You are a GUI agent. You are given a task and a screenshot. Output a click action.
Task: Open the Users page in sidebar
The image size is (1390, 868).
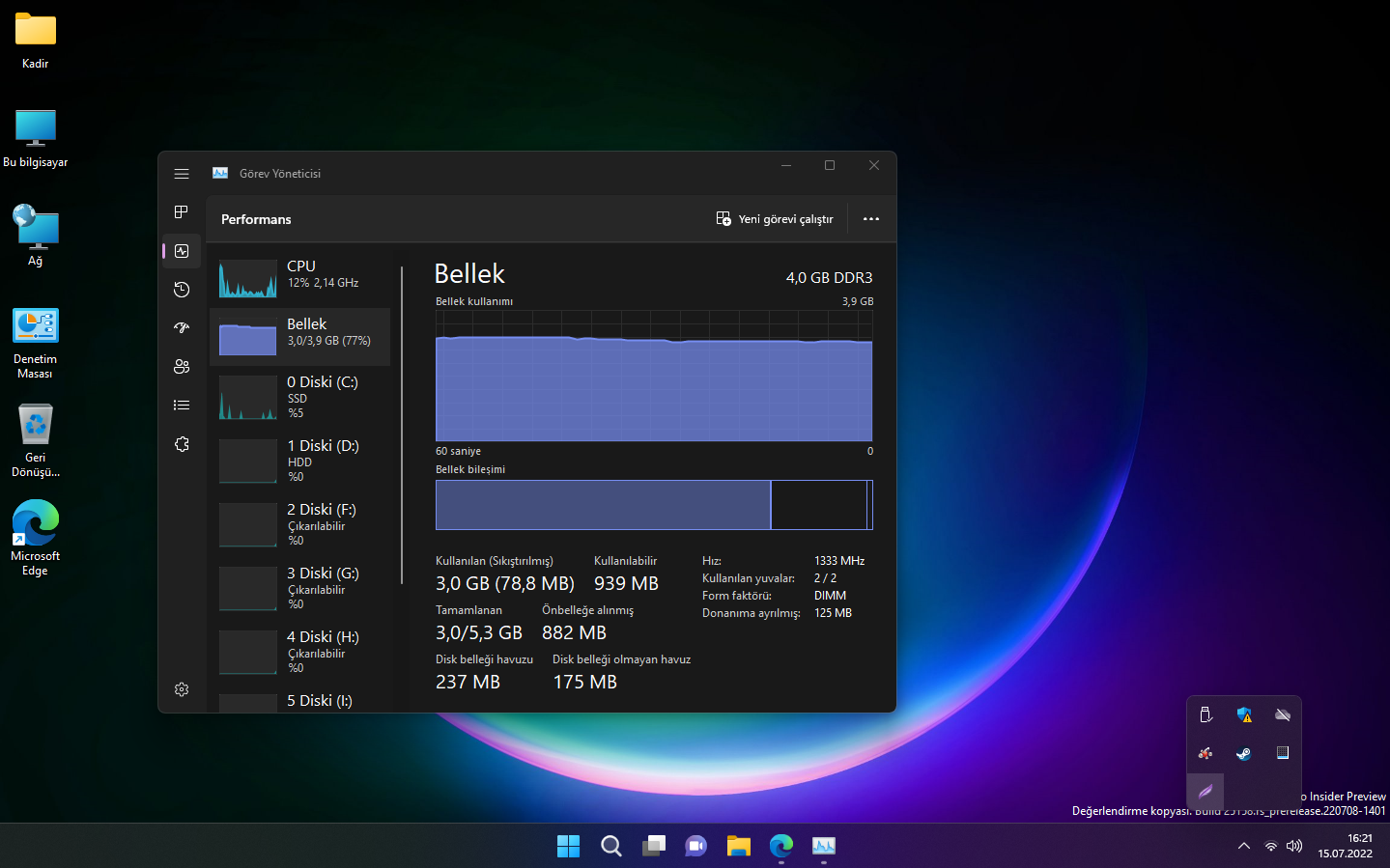coord(181,367)
